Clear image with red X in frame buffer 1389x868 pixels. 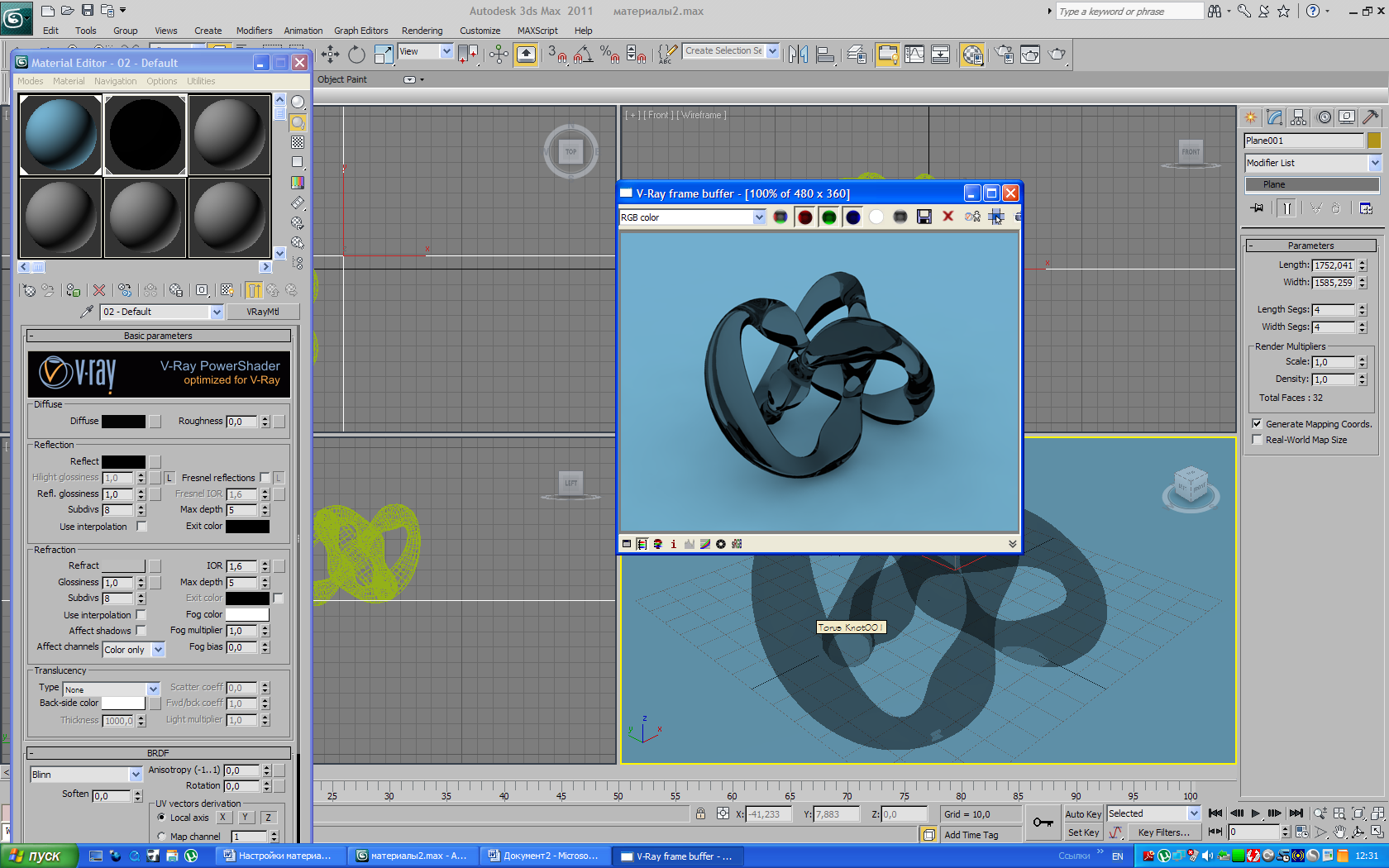948,217
